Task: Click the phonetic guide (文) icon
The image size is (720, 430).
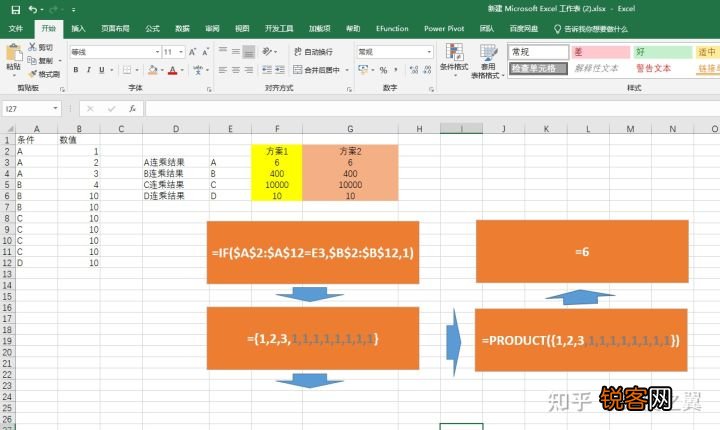Action: point(198,70)
